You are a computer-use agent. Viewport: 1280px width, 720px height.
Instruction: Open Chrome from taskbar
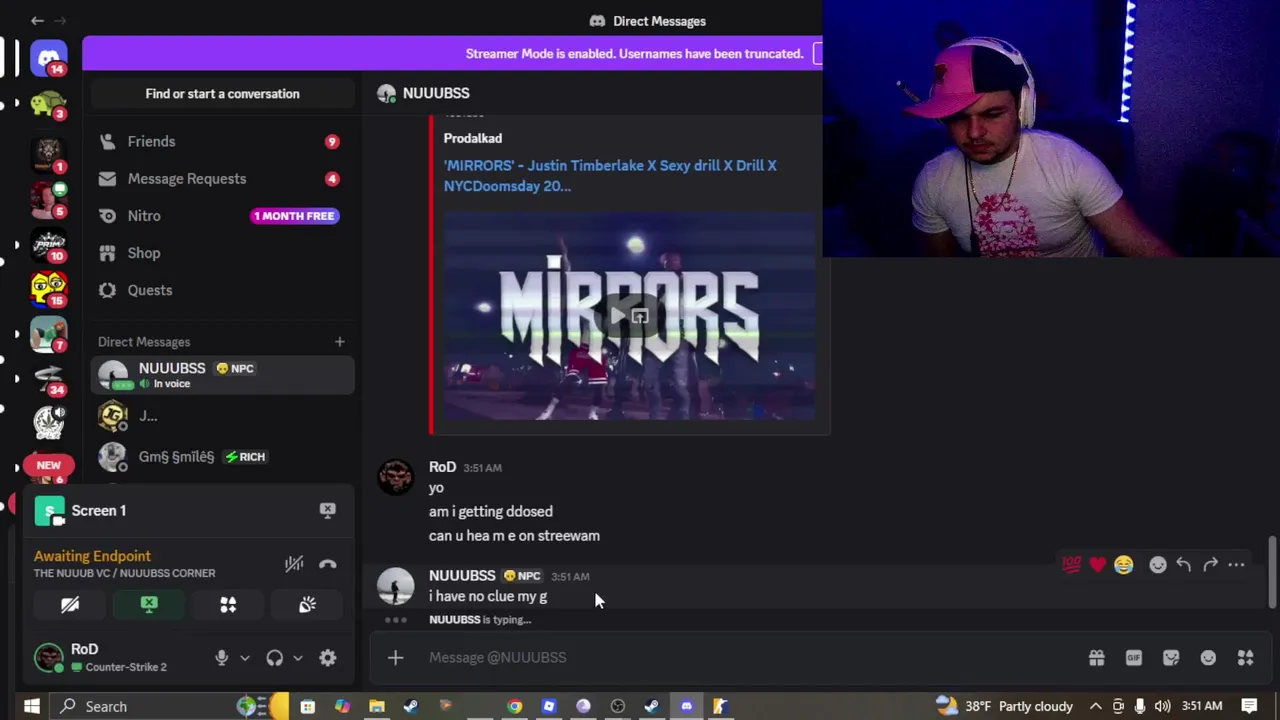point(514,706)
